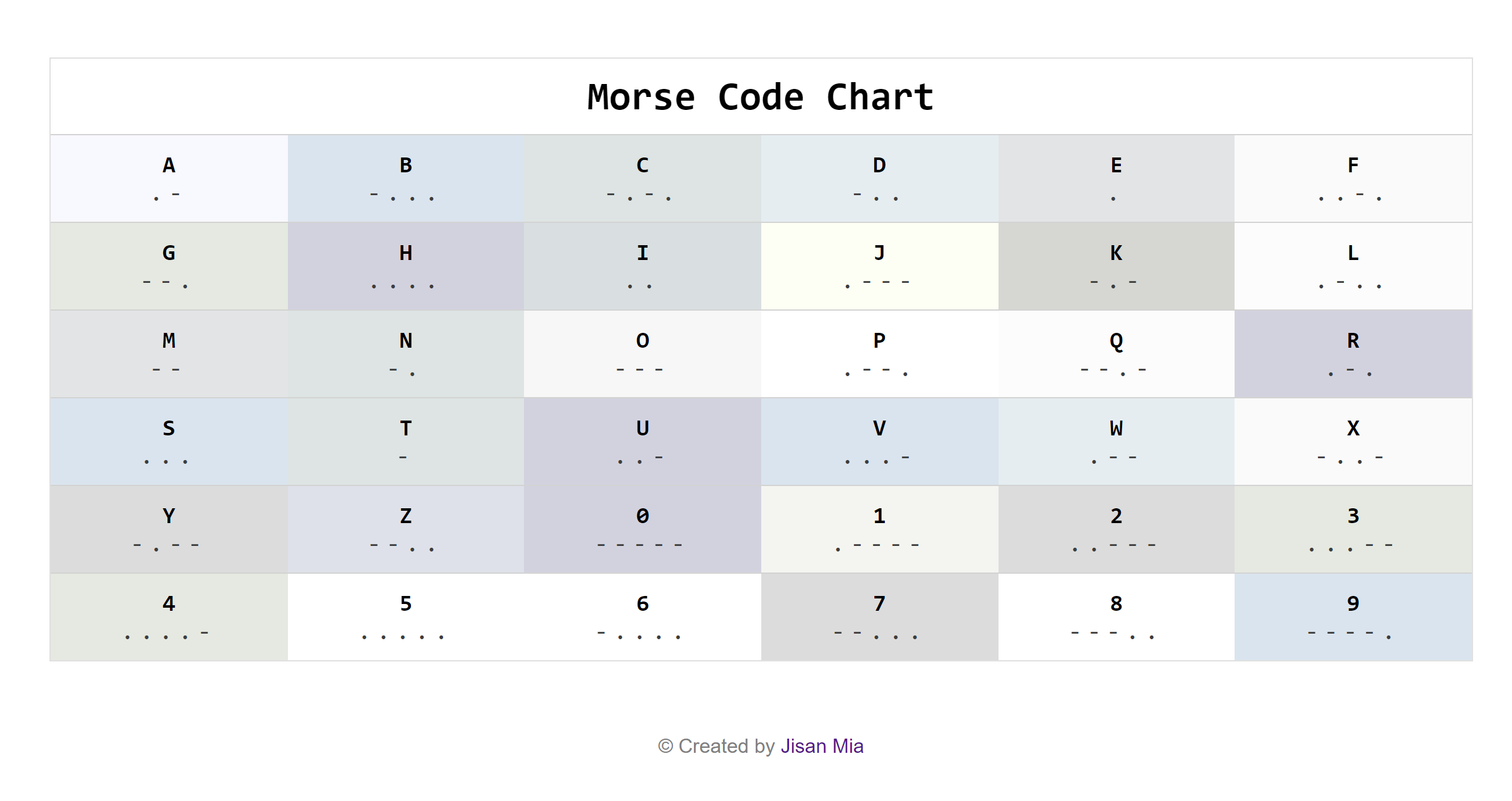The height and width of the screenshot is (801, 1512).
Task: Click the letter J chart cell
Action: point(879,266)
